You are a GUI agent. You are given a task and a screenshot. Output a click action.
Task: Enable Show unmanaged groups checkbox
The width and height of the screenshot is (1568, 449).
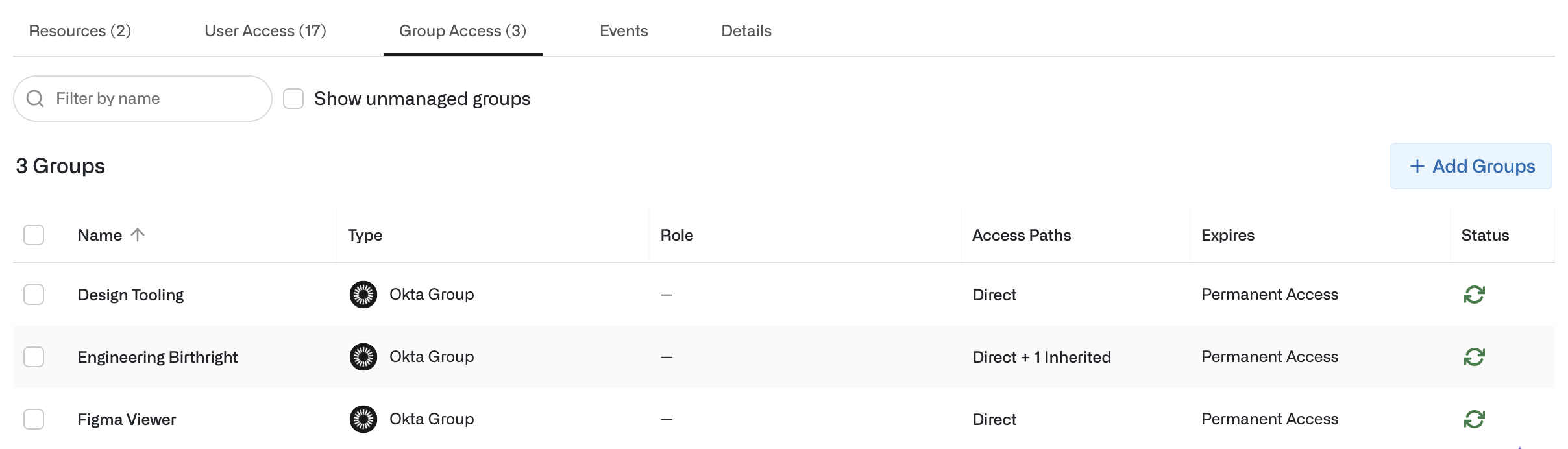pyautogui.click(x=293, y=99)
